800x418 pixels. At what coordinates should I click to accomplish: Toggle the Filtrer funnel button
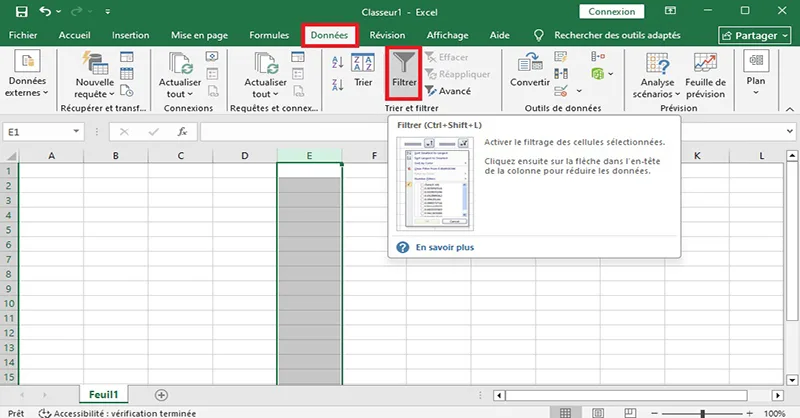(x=404, y=72)
